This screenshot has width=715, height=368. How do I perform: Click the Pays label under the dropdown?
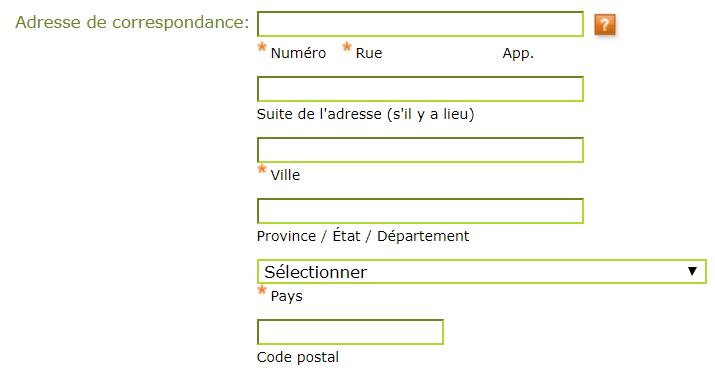pyautogui.click(x=286, y=296)
